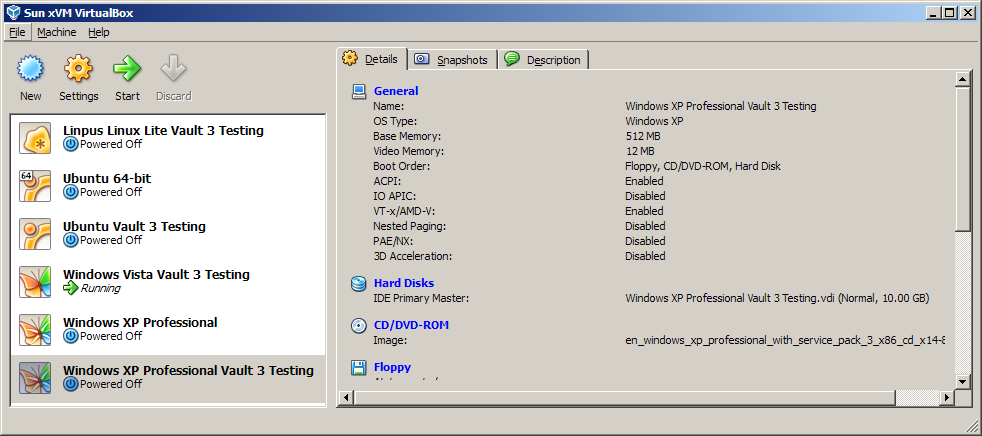Open the File menu
Viewport: 982px width, 436px height.
[17, 32]
